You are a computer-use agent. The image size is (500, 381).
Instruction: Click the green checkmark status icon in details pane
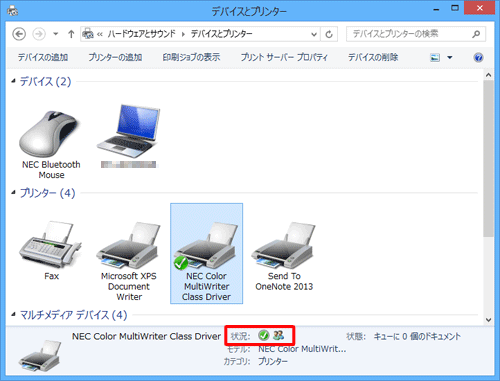pos(264,335)
